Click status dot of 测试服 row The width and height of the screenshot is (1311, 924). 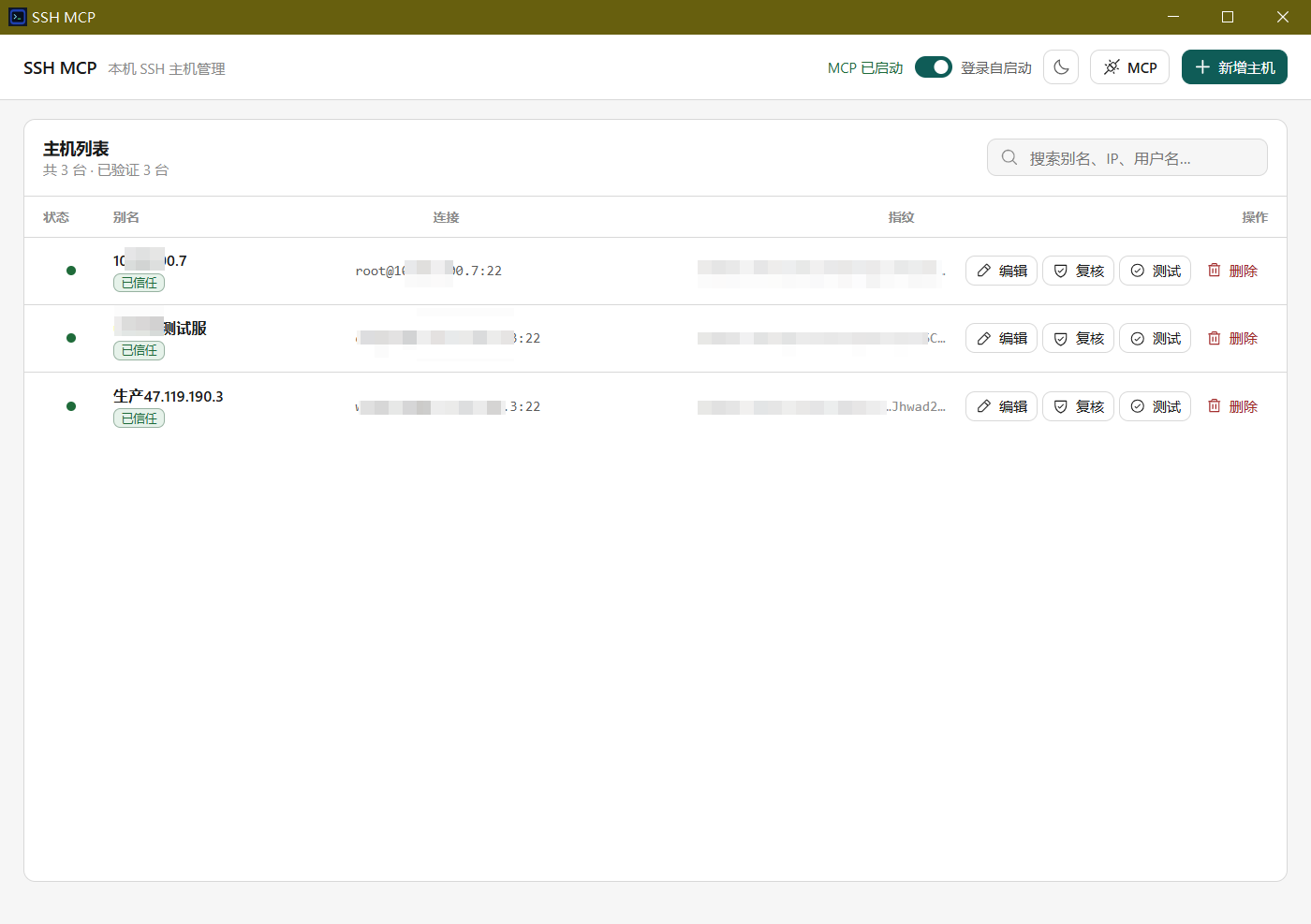coord(71,338)
